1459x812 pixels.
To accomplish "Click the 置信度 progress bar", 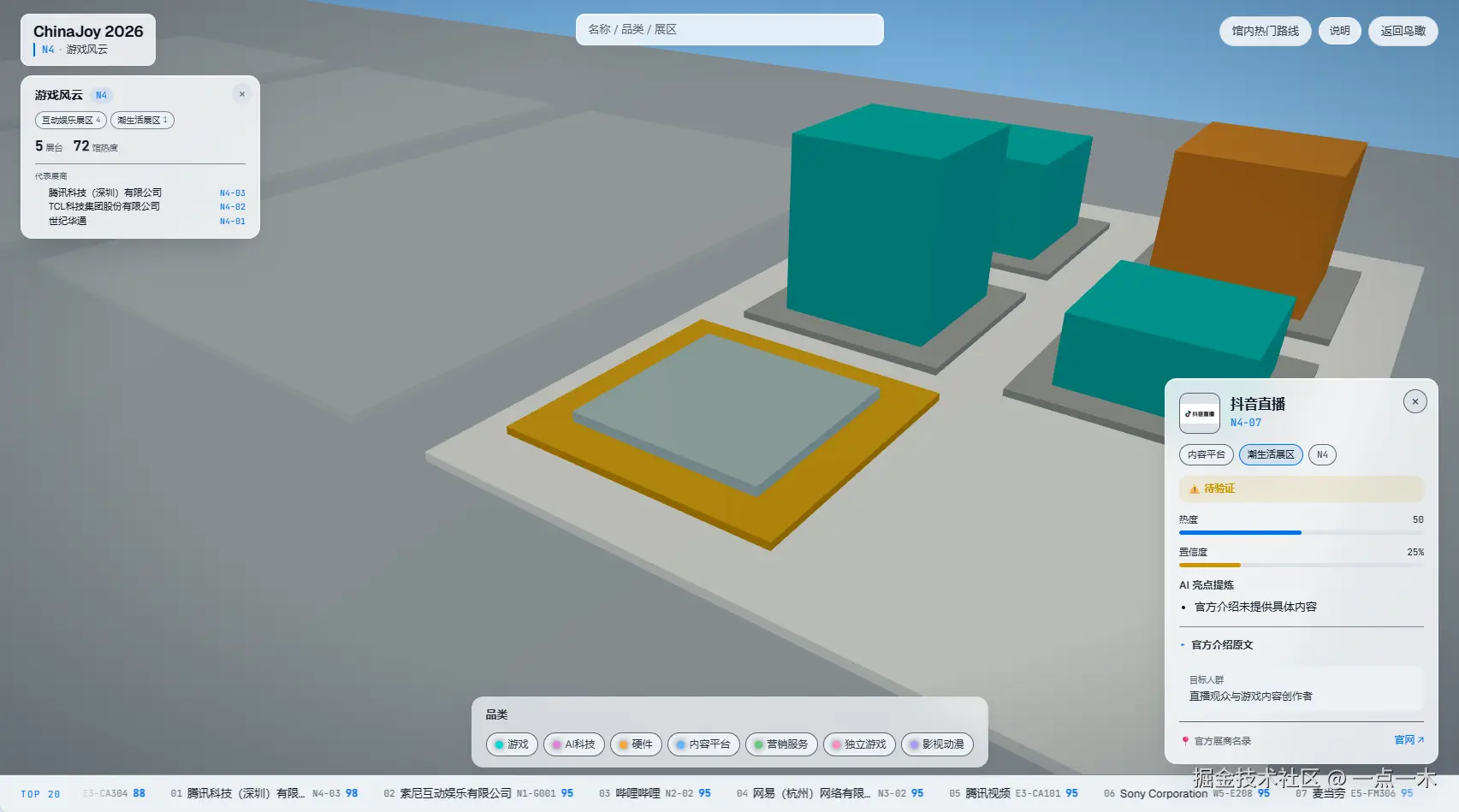I will point(1302,565).
